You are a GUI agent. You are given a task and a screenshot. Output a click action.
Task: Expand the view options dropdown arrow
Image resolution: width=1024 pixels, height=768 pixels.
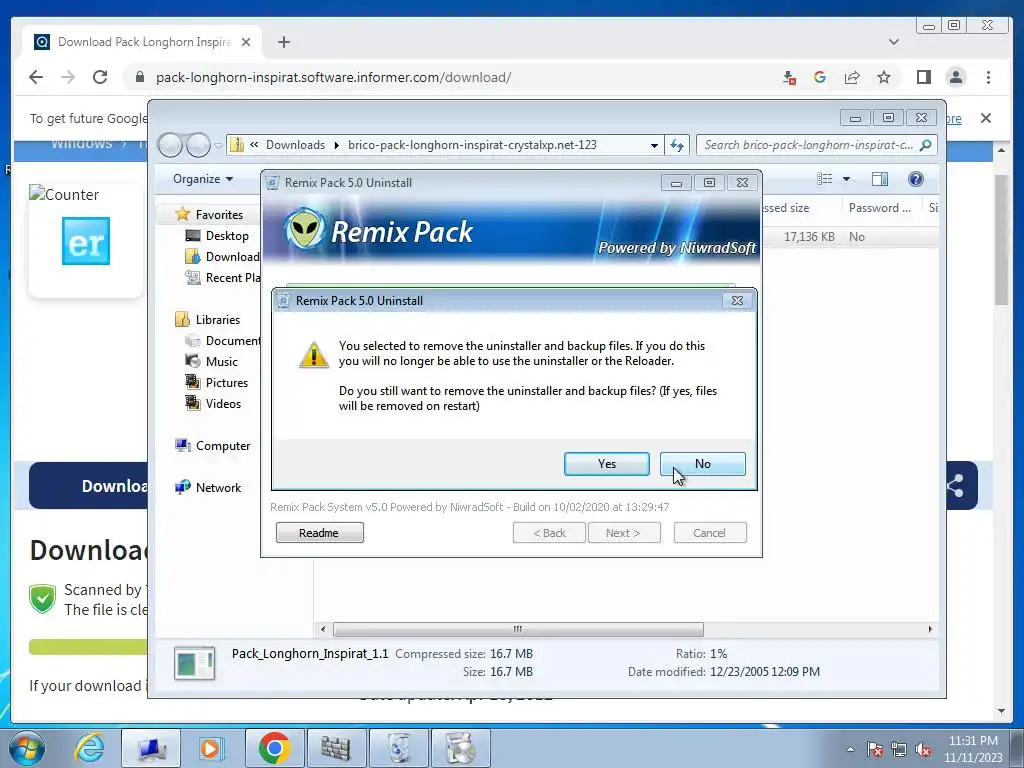point(846,179)
